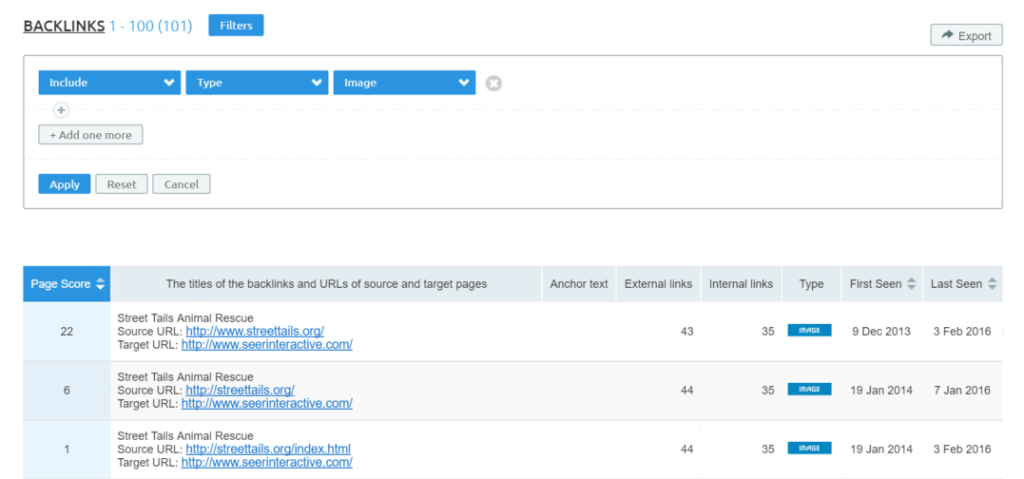Image resolution: width=1024 pixels, height=479 pixels.
Task: Open the Image value dropdown
Action: 404,83
